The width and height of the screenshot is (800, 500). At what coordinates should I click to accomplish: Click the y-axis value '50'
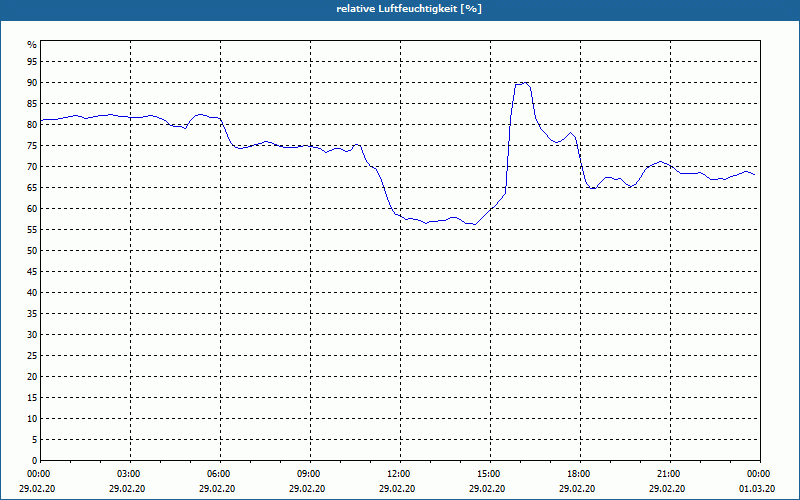click(32, 251)
